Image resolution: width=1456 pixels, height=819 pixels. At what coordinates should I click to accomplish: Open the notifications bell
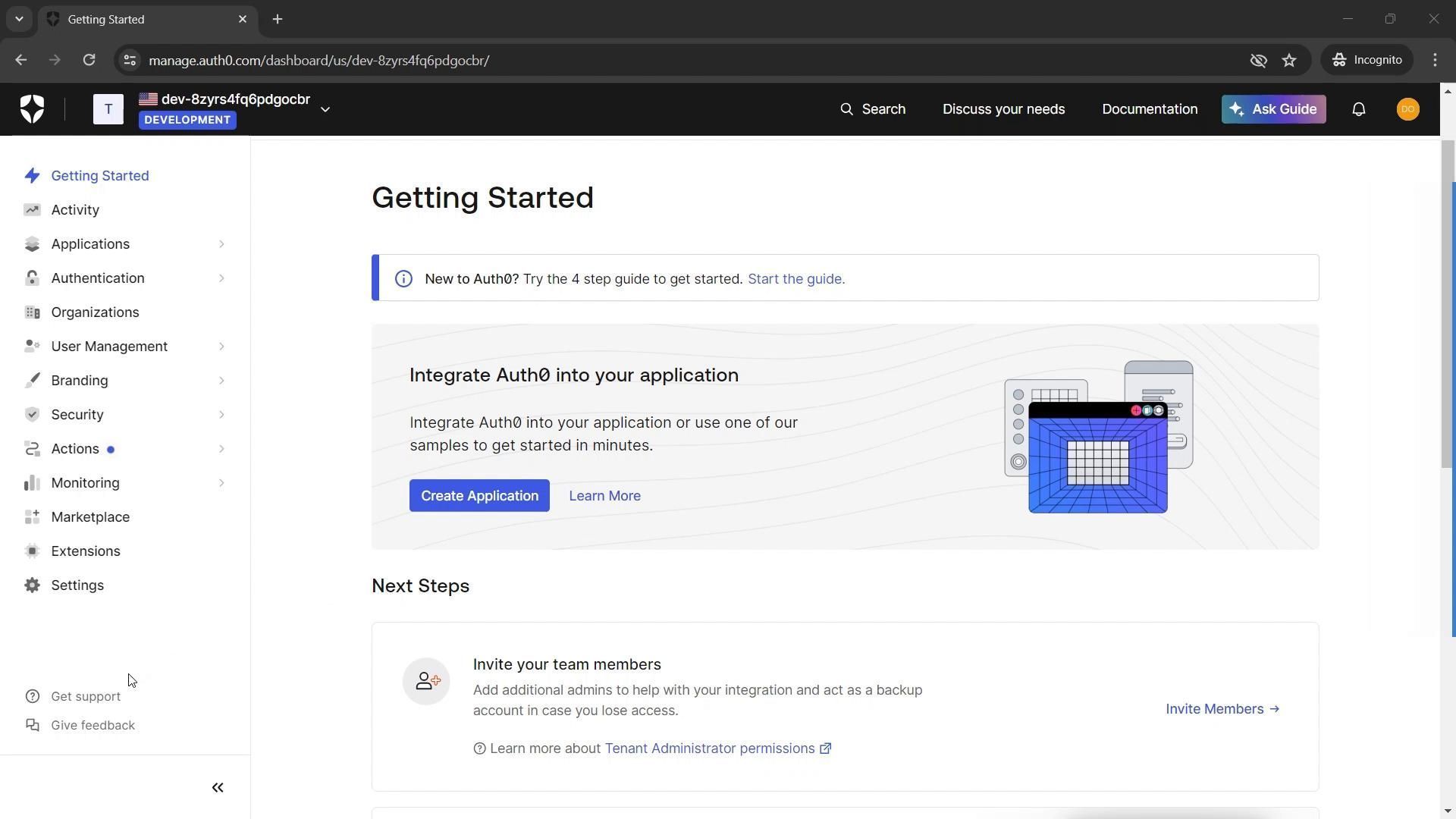click(x=1358, y=109)
